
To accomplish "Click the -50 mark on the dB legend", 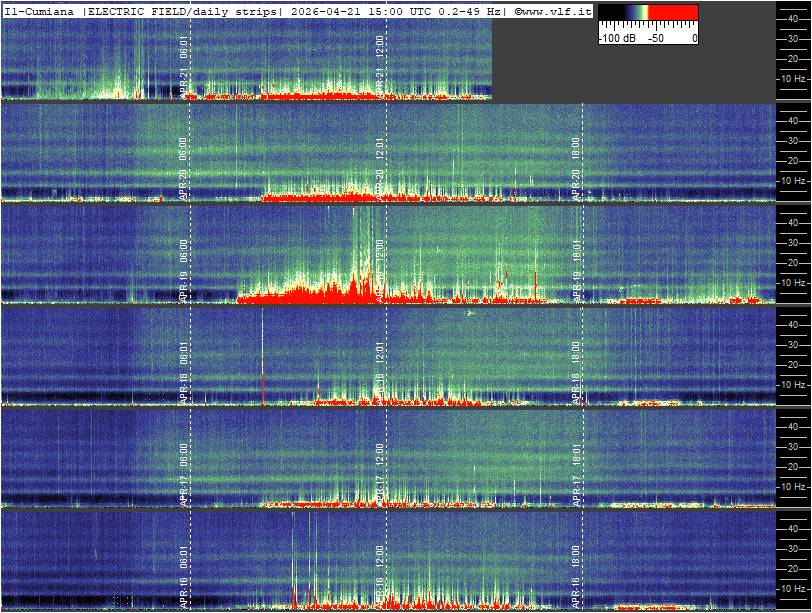I will [655, 38].
